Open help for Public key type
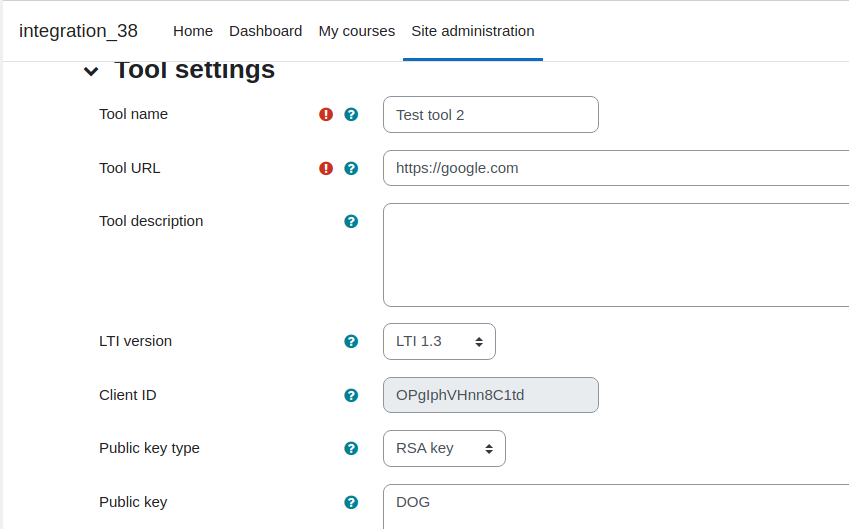Image resolution: width=849 pixels, height=529 pixels. pyautogui.click(x=351, y=448)
